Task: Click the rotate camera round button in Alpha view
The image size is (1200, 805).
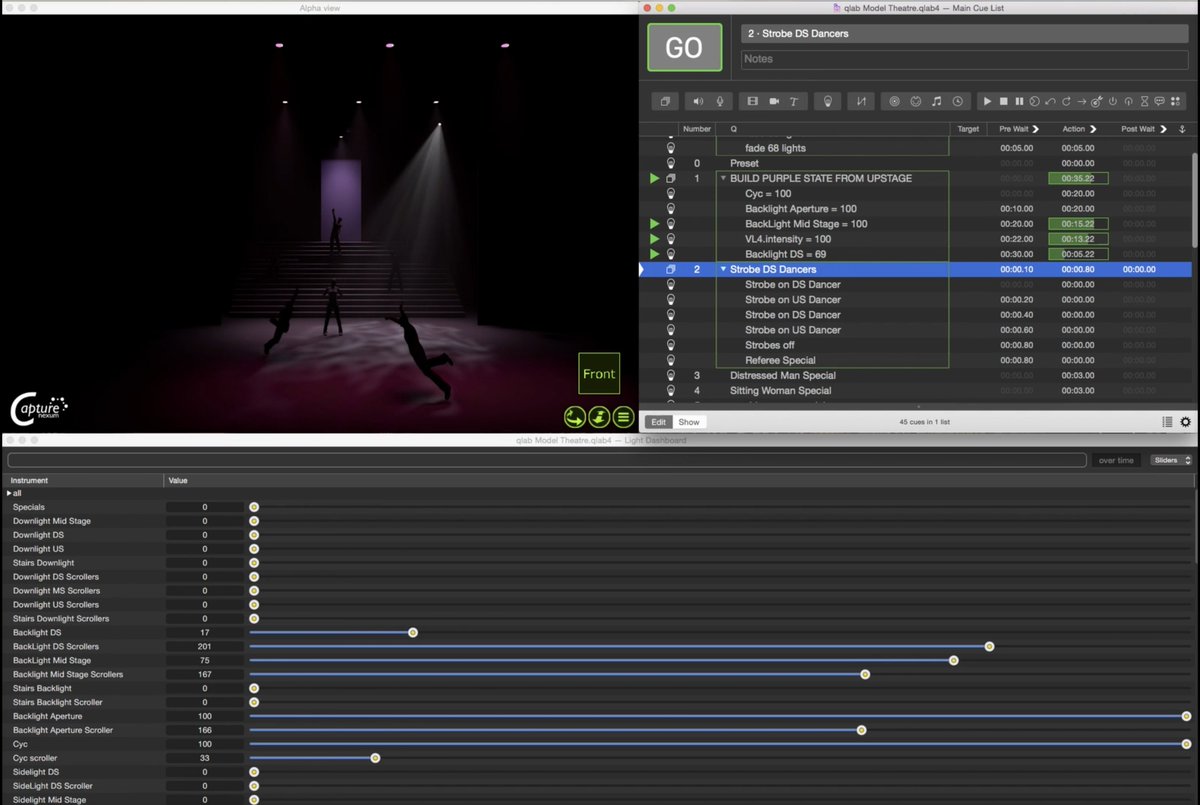Action: tap(574, 417)
